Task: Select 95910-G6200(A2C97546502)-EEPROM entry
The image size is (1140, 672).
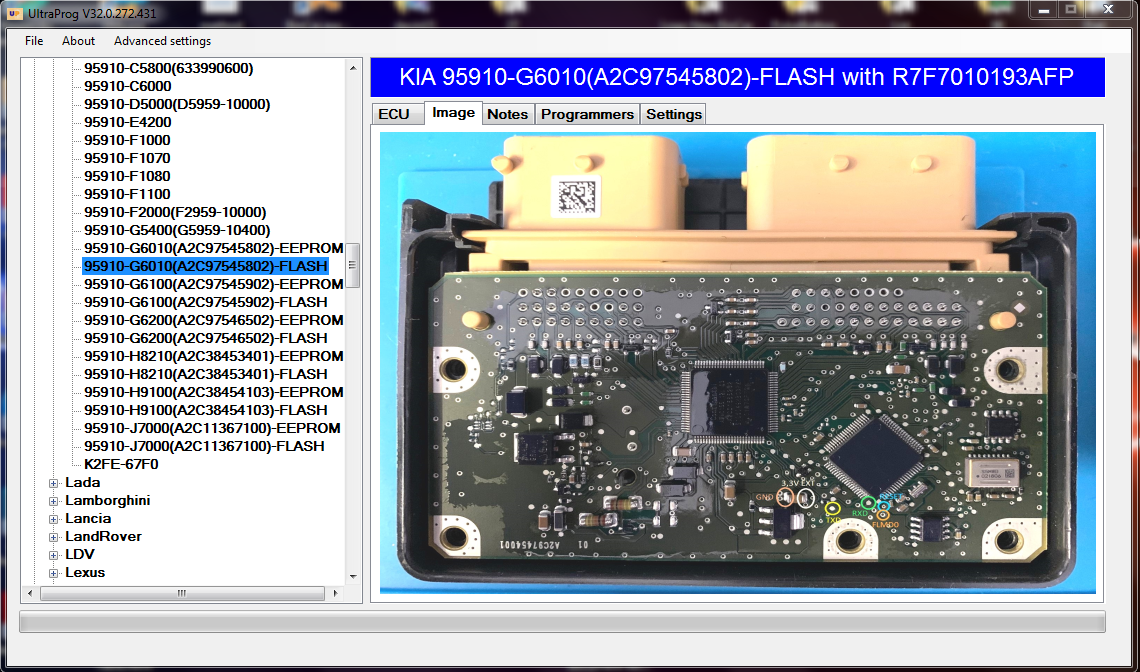Action: 214,320
